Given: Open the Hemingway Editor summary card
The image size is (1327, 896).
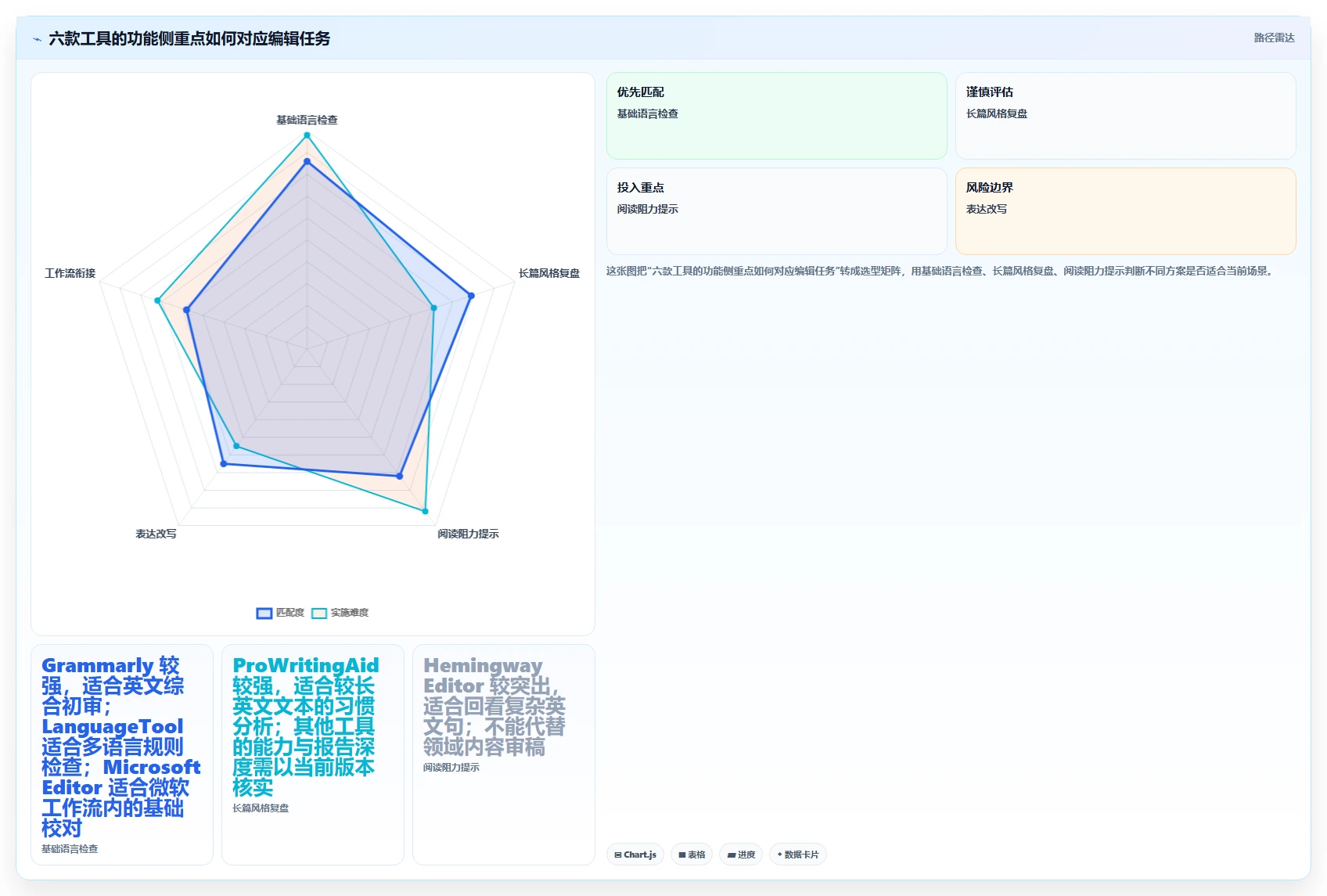Looking at the screenshot, I should coord(504,754).
